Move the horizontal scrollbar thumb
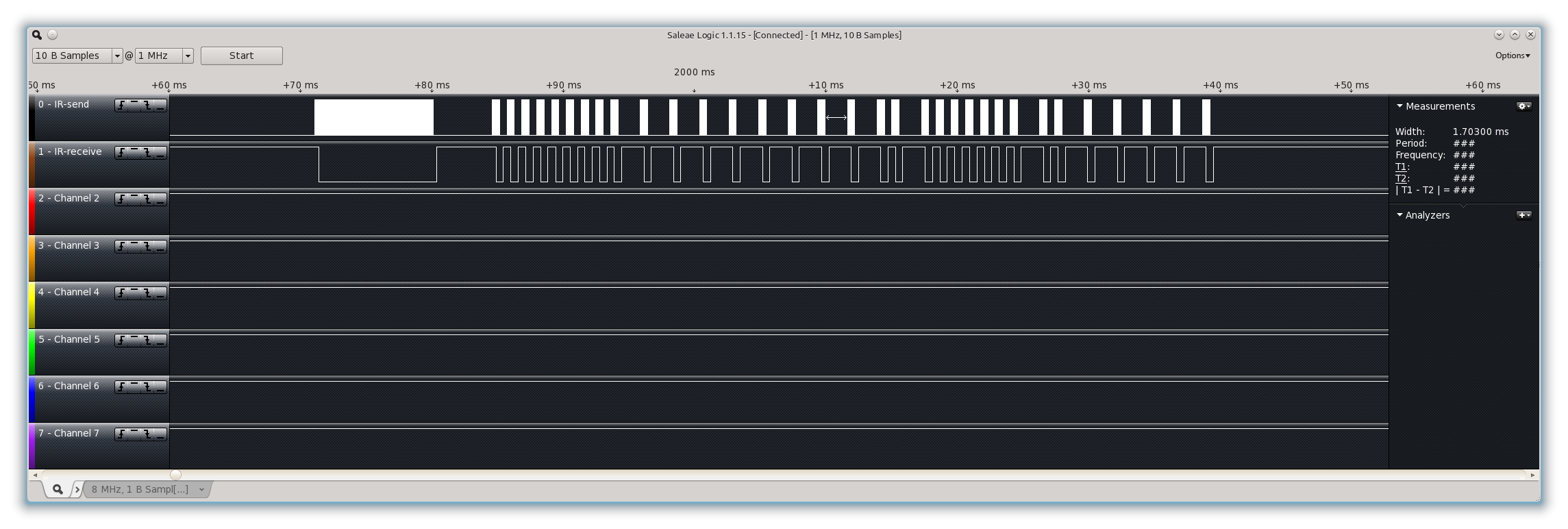 pos(175,475)
